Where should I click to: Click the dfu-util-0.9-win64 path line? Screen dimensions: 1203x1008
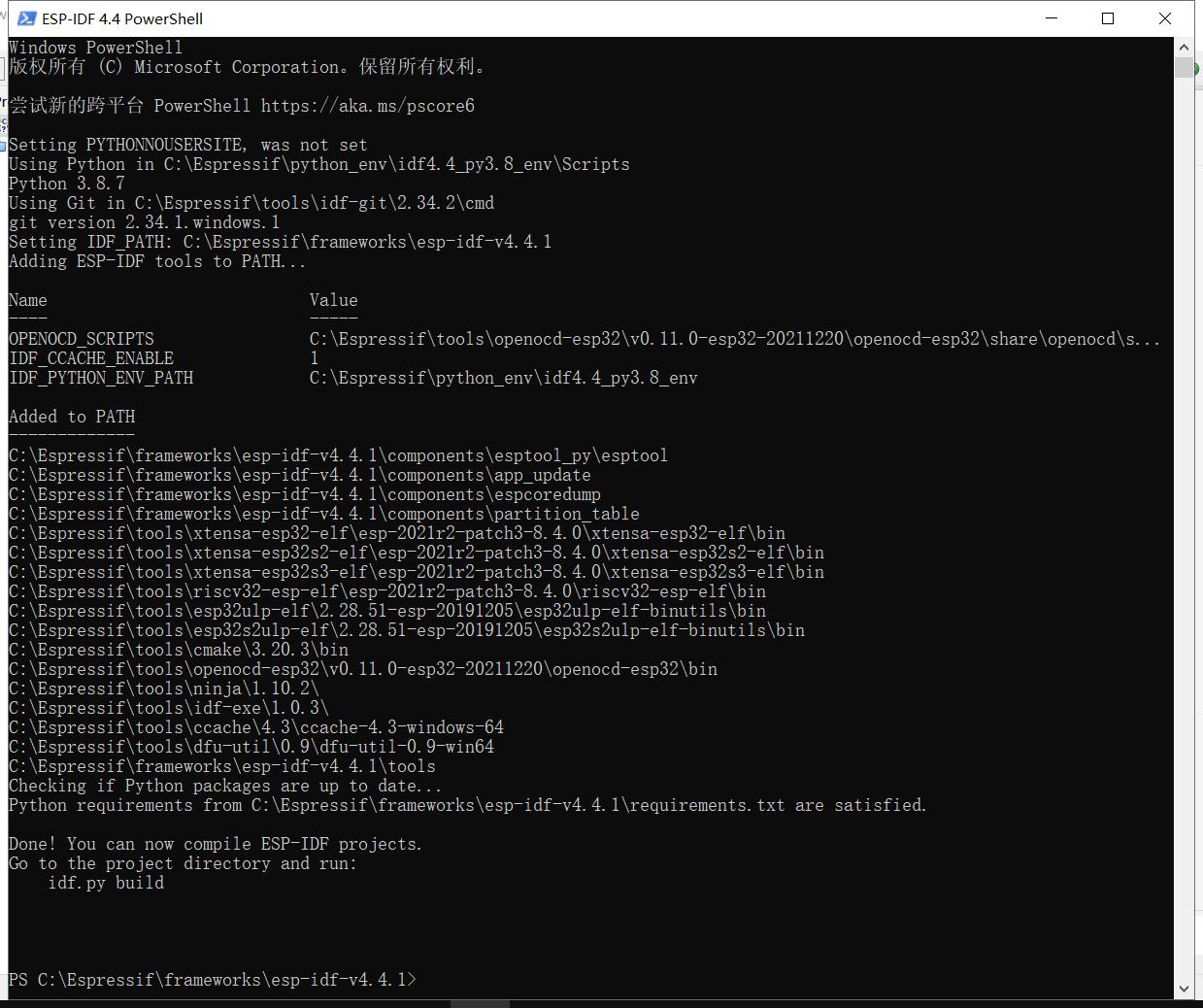(251, 747)
